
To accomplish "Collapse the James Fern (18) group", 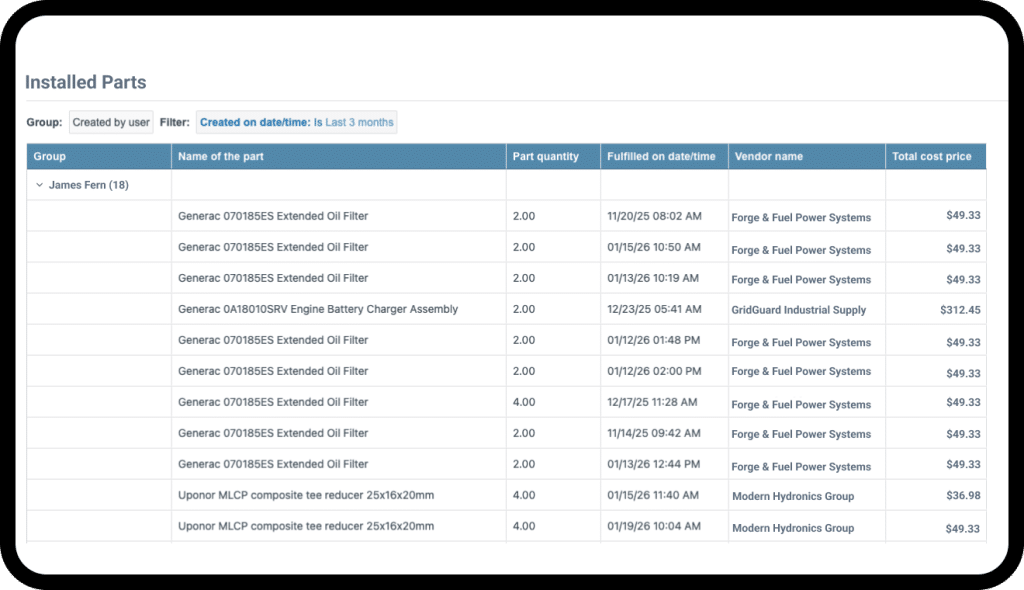I will [40, 185].
